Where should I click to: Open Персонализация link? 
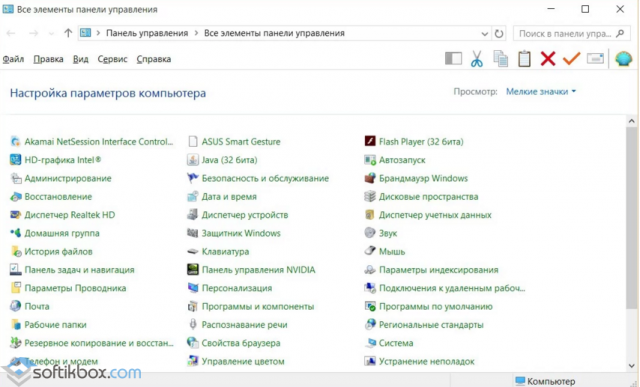(237, 288)
